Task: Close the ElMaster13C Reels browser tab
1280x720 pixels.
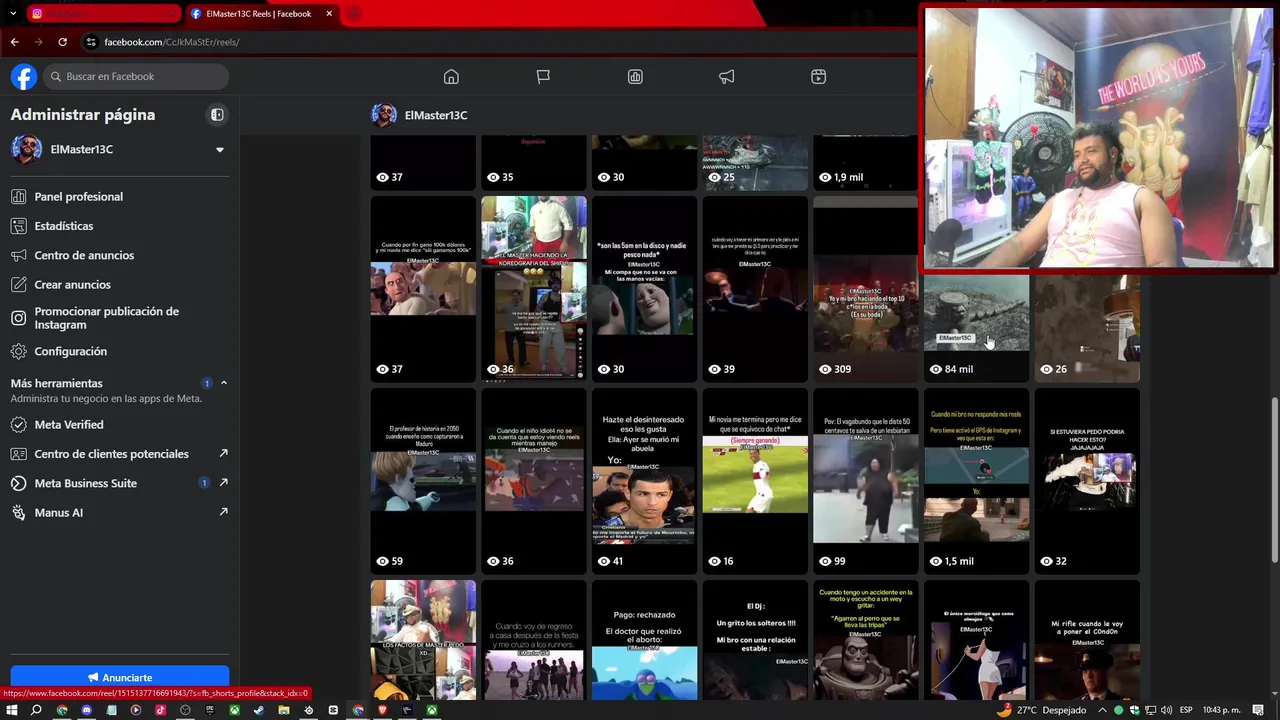Action: [x=331, y=14]
